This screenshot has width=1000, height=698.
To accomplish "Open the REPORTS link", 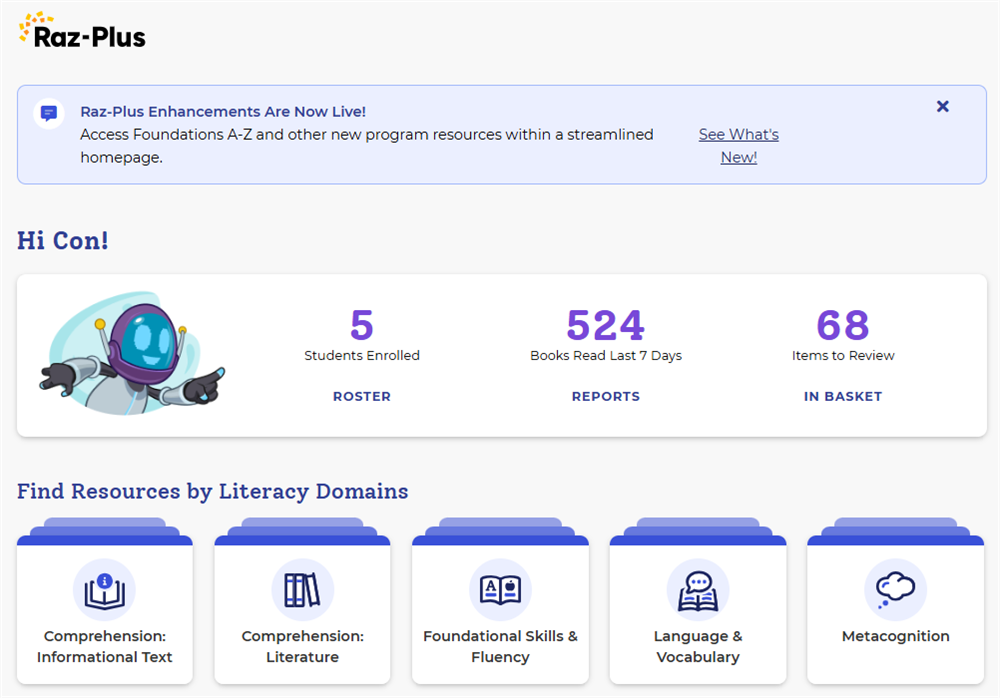I will click(605, 396).
